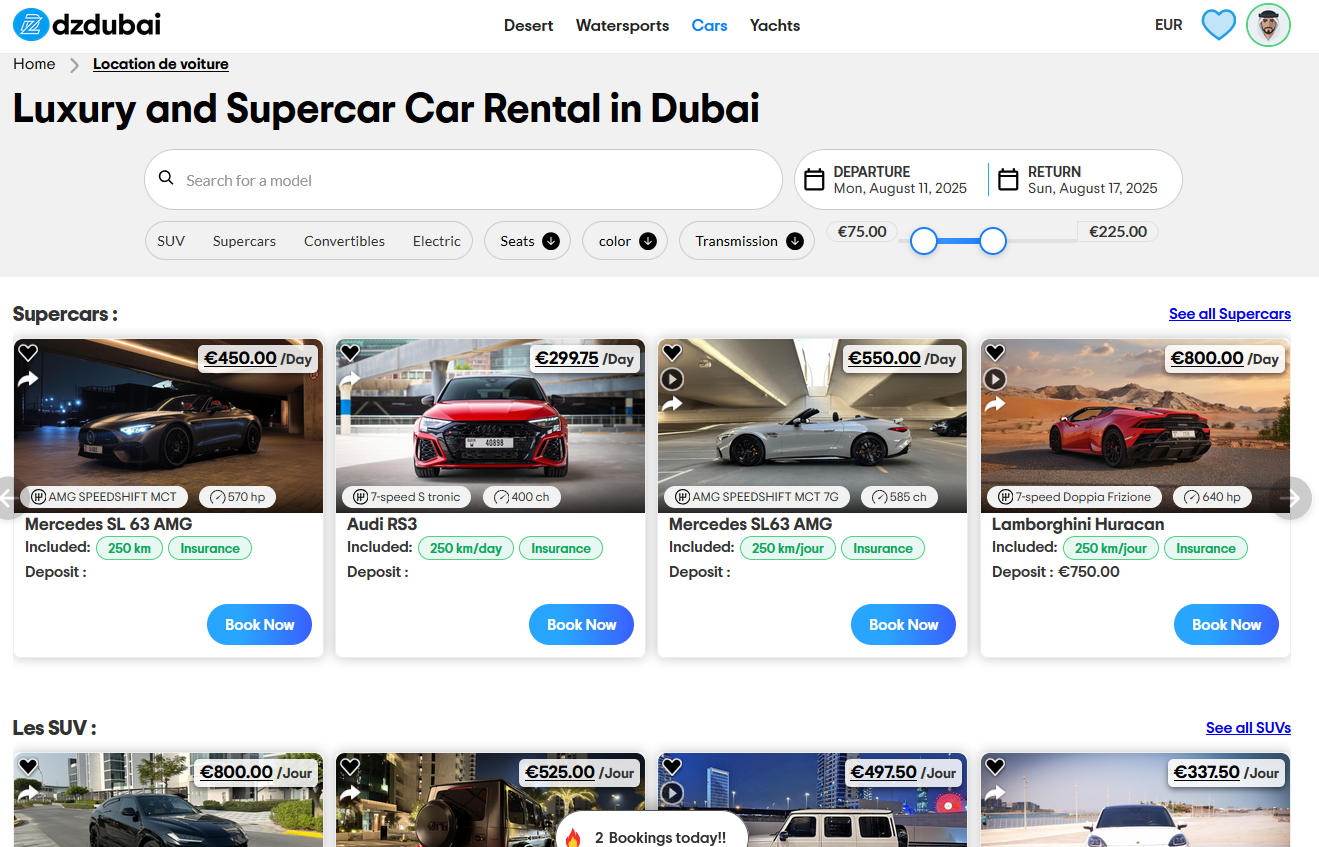Play video for the Lamborghini Huracan card
Image resolution: width=1319 pixels, height=847 pixels.
994,379
